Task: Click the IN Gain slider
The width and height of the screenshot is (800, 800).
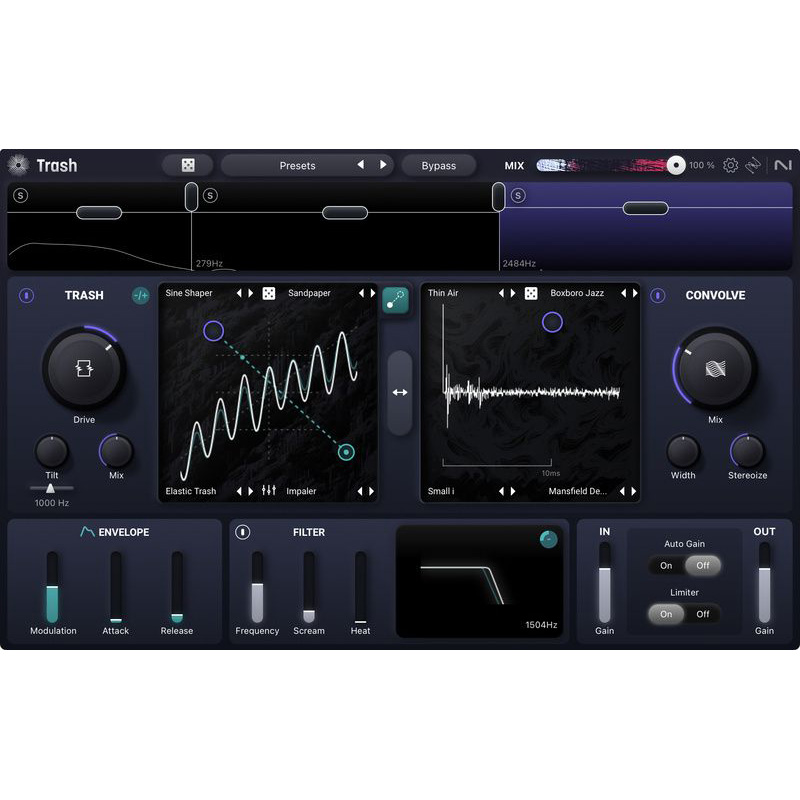Action: pyautogui.click(x=604, y=582)
